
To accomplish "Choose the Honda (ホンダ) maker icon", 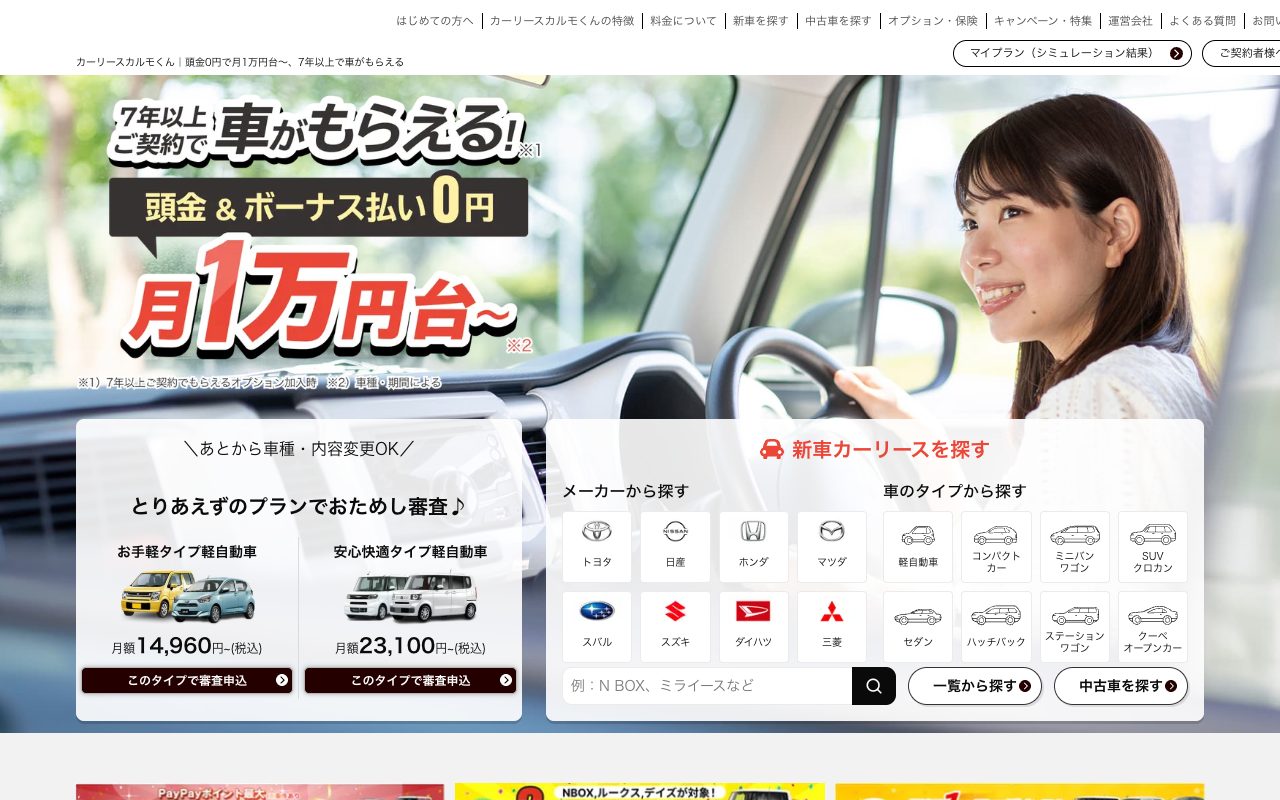I will [x=754, y=547].
